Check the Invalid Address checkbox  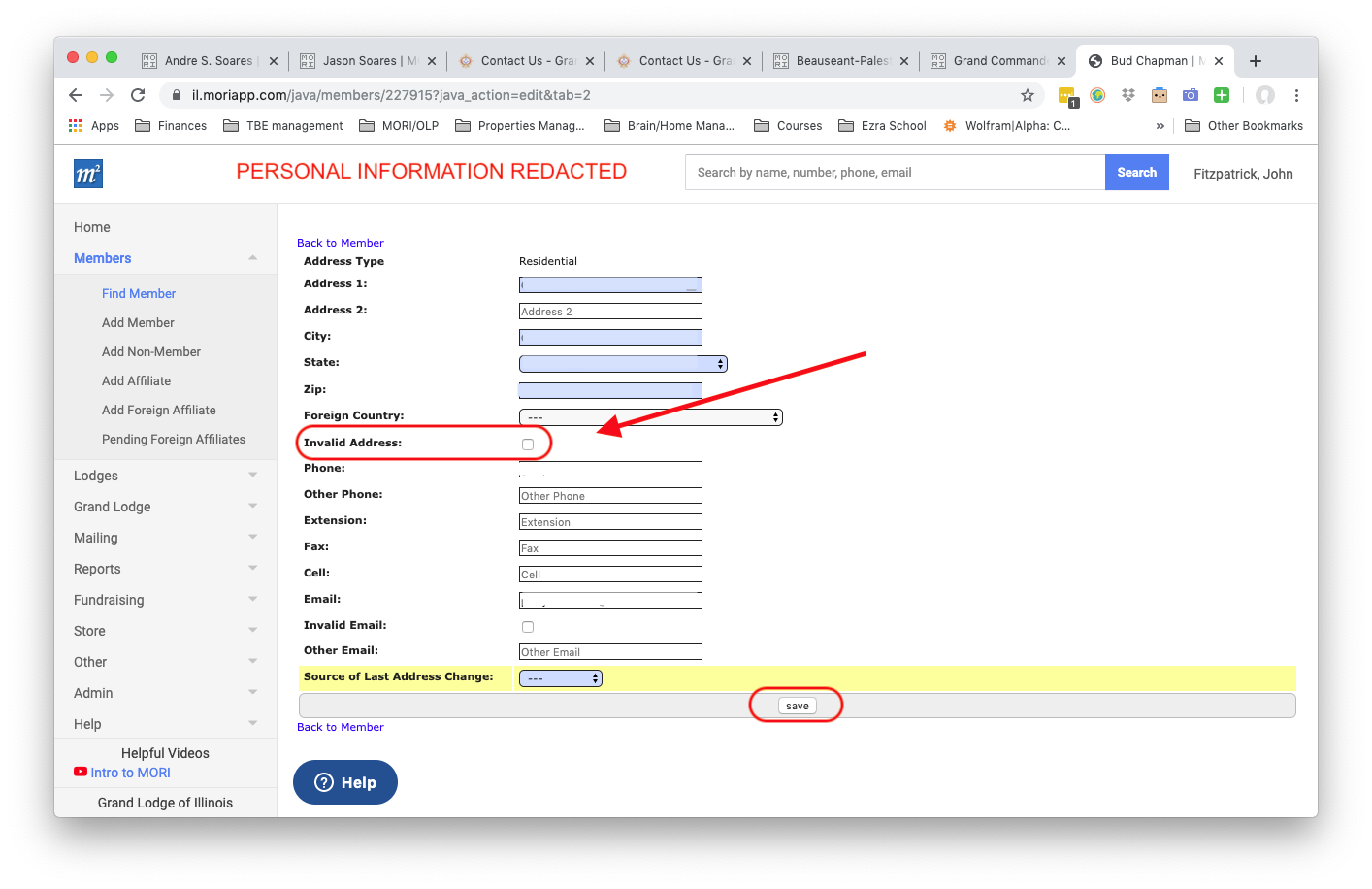528,444
